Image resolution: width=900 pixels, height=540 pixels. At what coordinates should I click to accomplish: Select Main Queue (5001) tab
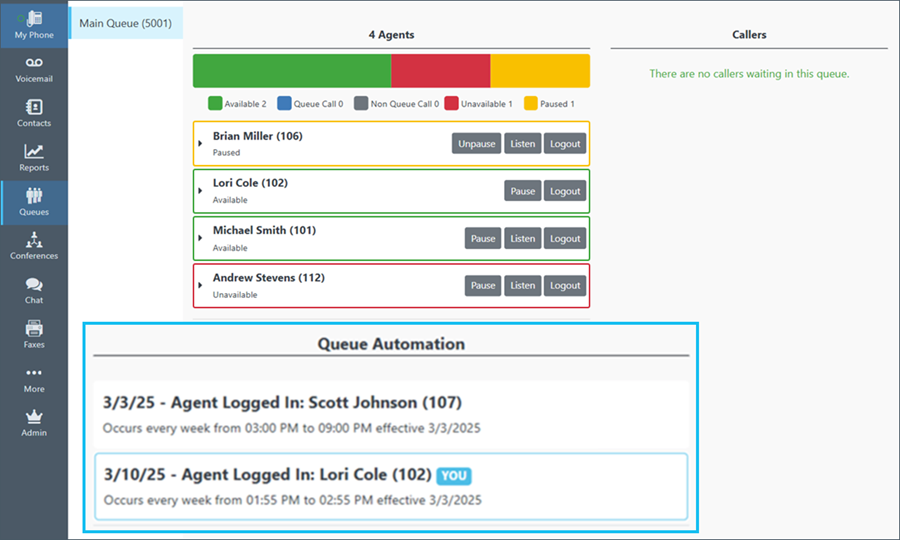click(126, 23)
